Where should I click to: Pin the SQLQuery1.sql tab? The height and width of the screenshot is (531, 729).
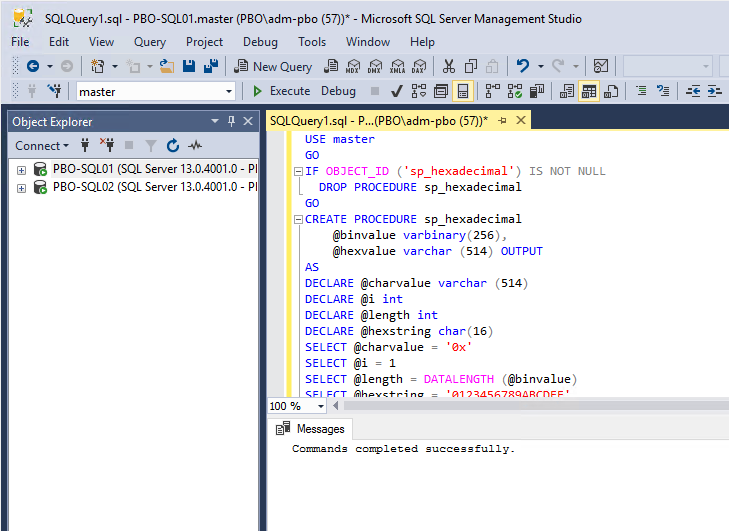[x=502, y=121]
